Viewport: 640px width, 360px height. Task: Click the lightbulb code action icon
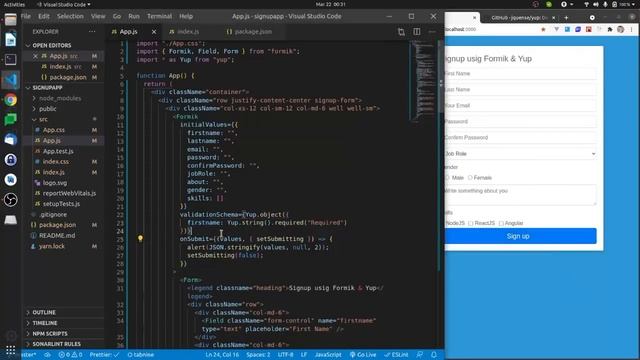pos(140,238)
